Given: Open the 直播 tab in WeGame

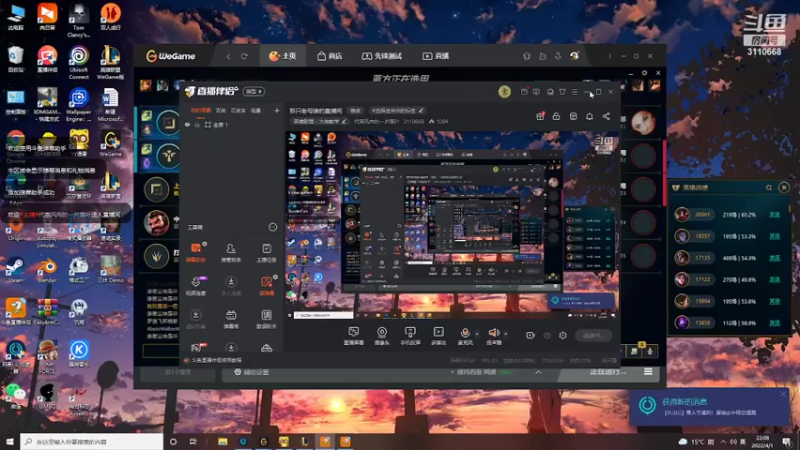Looking at the screenshot, I should coord(436,56).
